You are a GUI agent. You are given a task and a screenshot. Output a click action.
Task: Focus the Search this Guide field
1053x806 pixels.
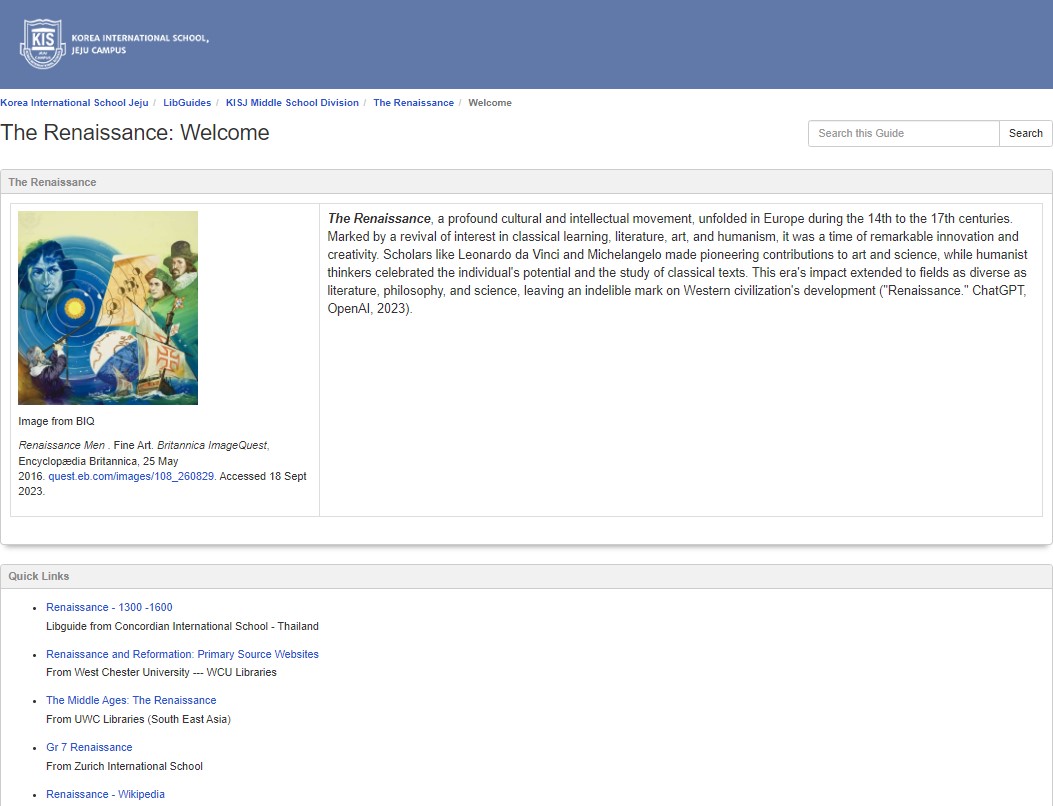point(903,134)
